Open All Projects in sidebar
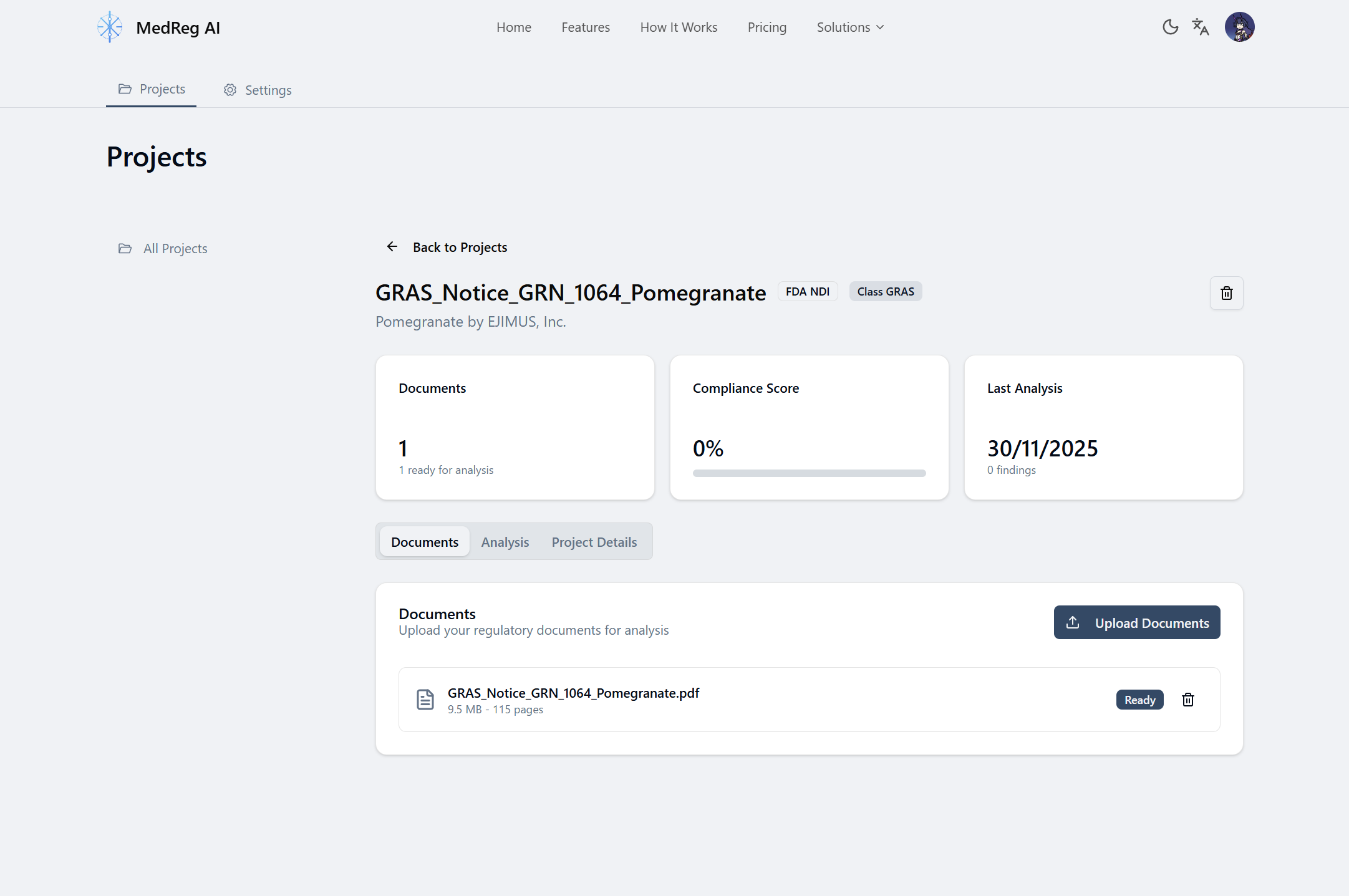 tap(175, 248)
